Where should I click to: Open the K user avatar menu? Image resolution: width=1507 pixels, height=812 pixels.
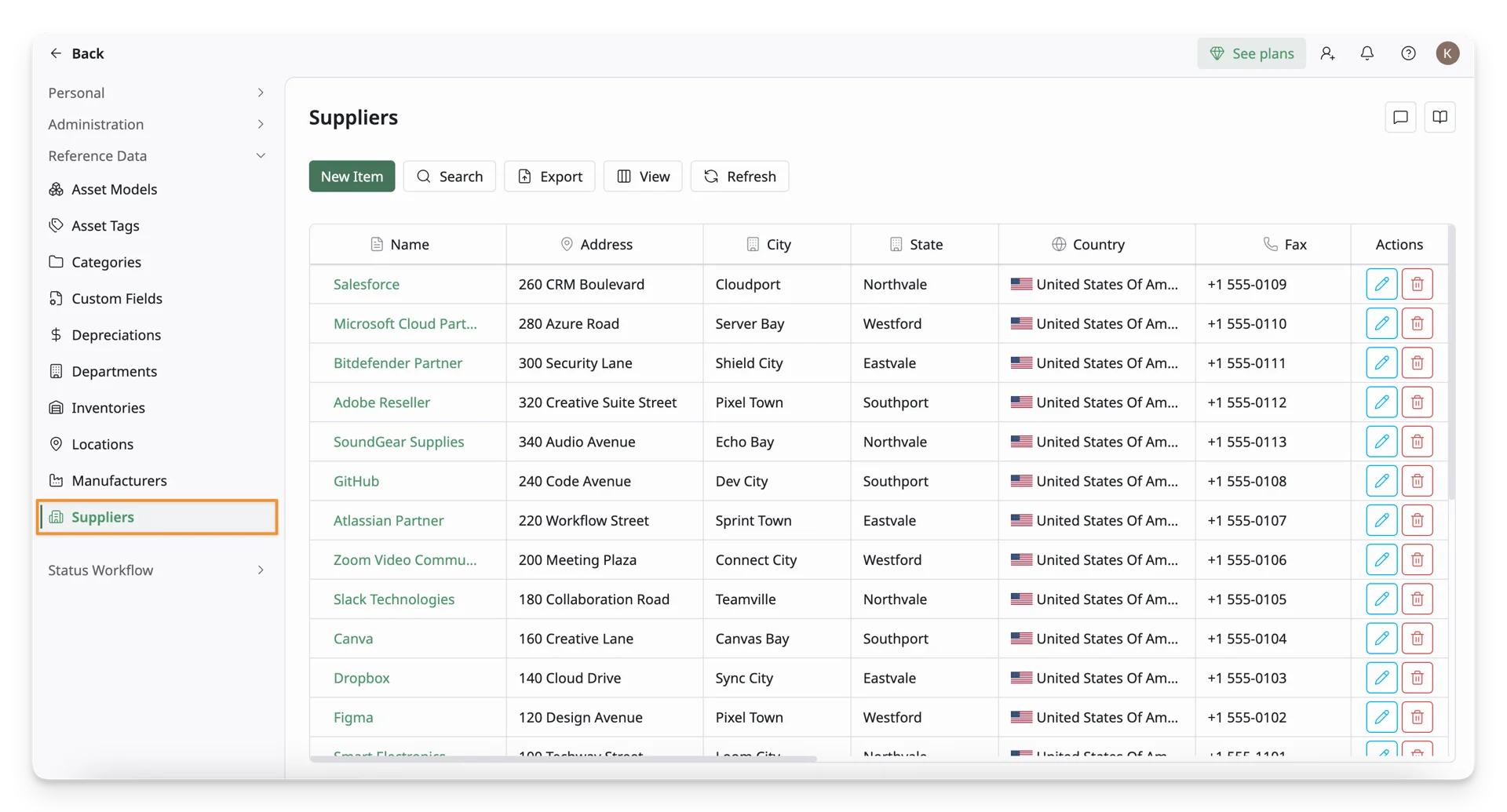tap(1448, 53)
